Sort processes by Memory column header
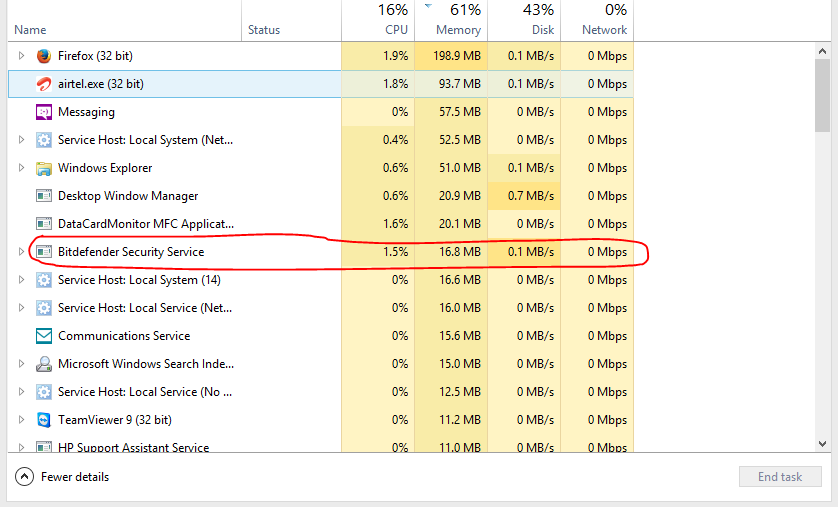The image size is (838, 507). click(451, 21)
